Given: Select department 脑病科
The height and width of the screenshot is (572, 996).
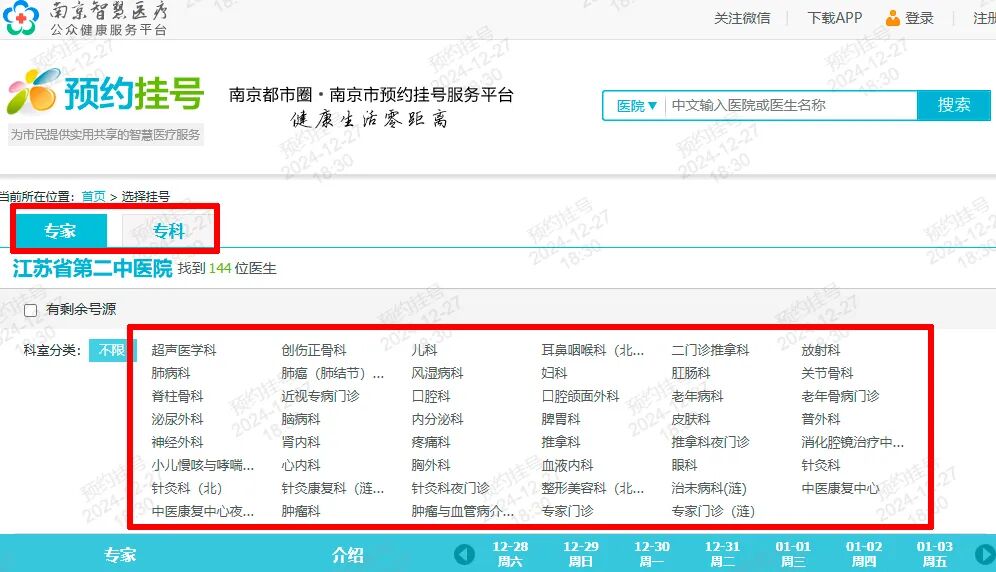Looking at the screenshot, I should tap(300, 419).
